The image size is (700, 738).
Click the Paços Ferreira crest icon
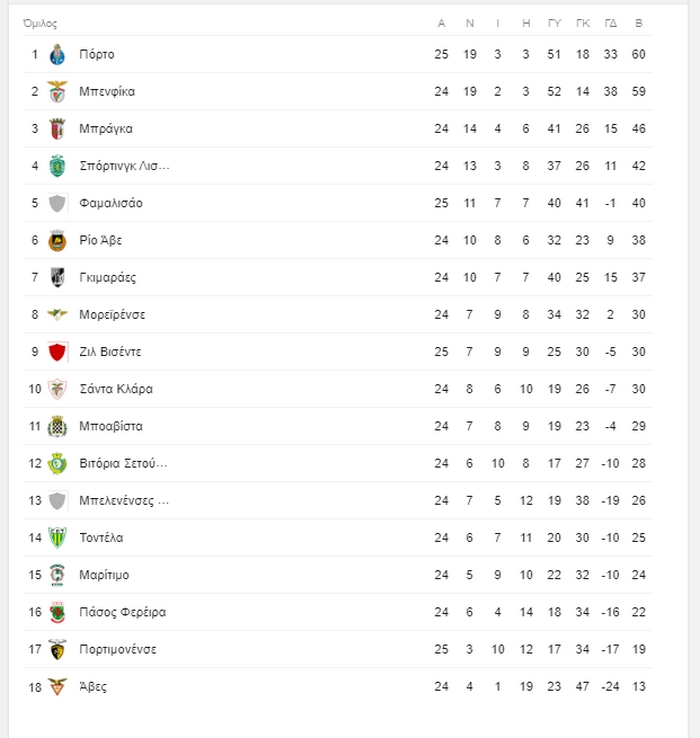point(57,612)
